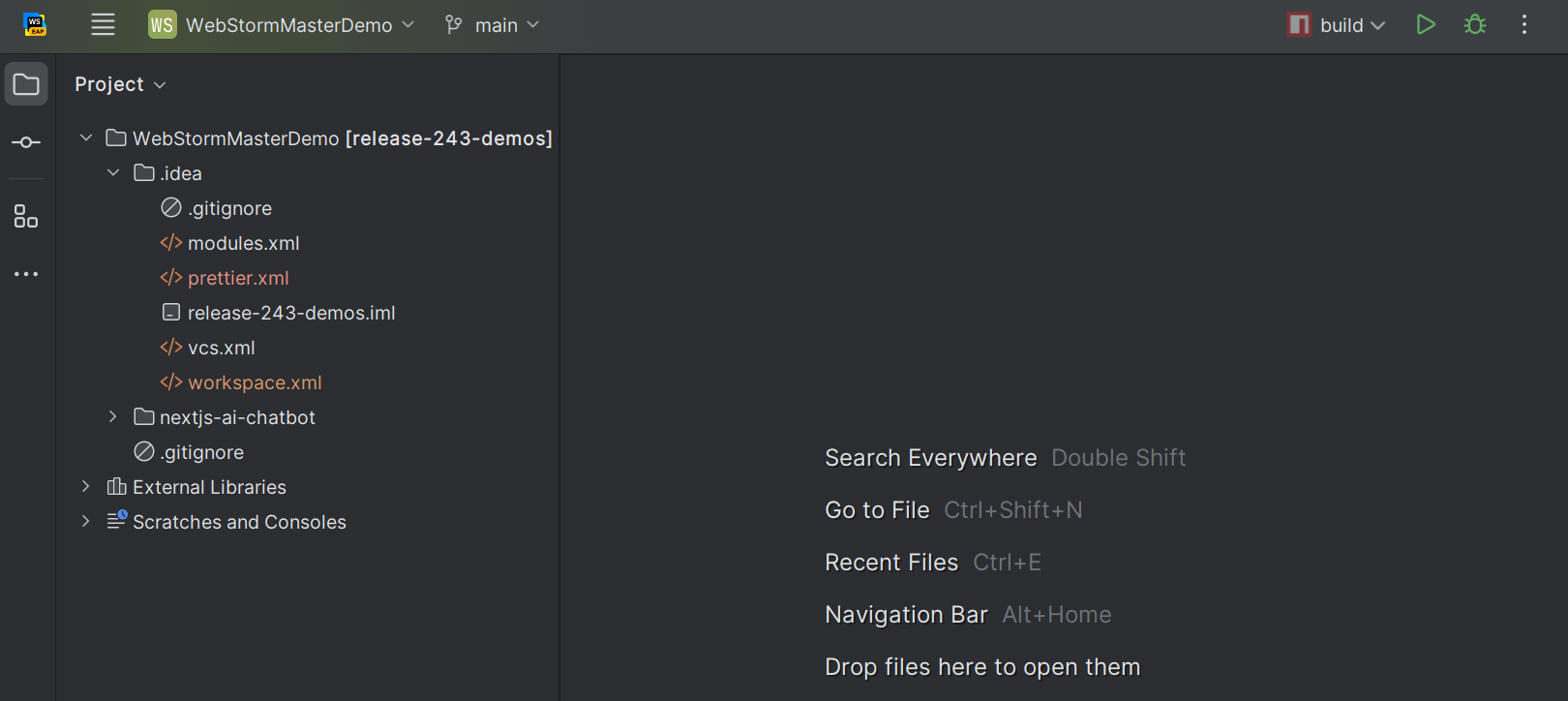Viewport: 1568px width, 701px height.
Task: Open the Commit tool window
Action: [26, 142]
